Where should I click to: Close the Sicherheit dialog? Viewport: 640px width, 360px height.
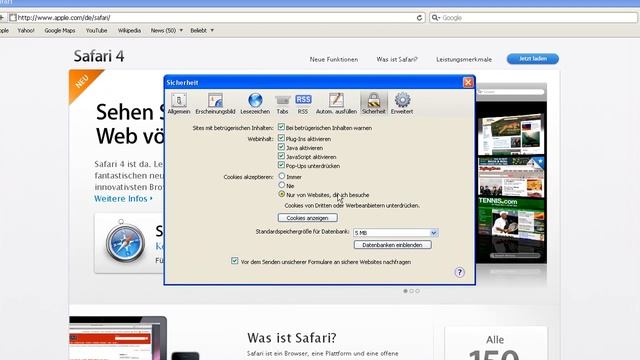point(468,82)
